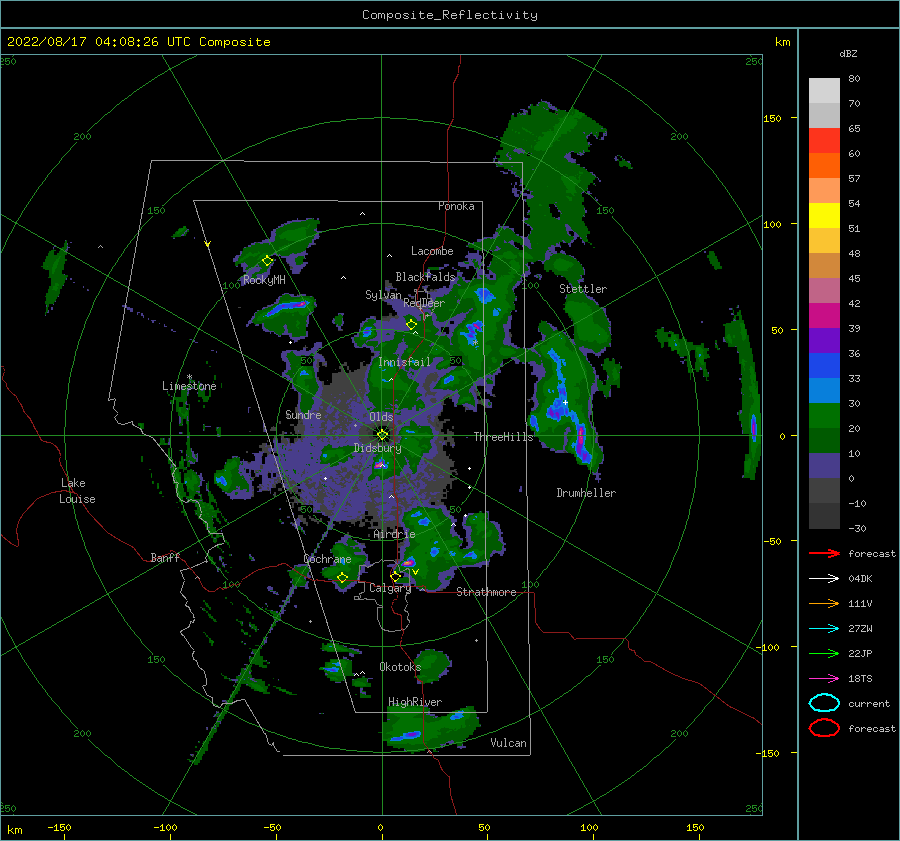Click the Calgary label
900x841 pixels.
[390, 588]
